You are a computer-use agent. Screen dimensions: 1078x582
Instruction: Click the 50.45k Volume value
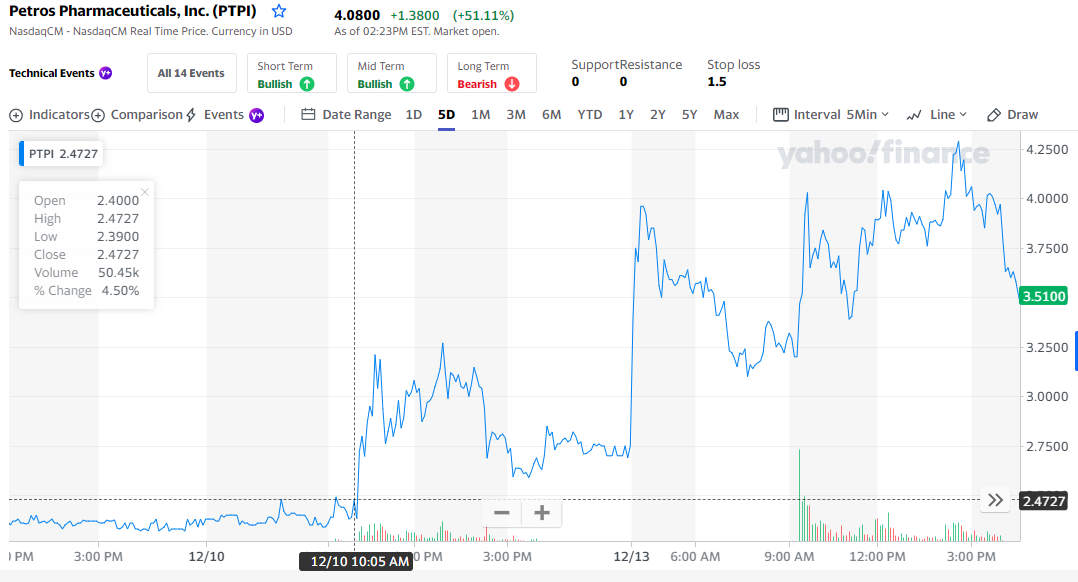click(x=118, y=273)
